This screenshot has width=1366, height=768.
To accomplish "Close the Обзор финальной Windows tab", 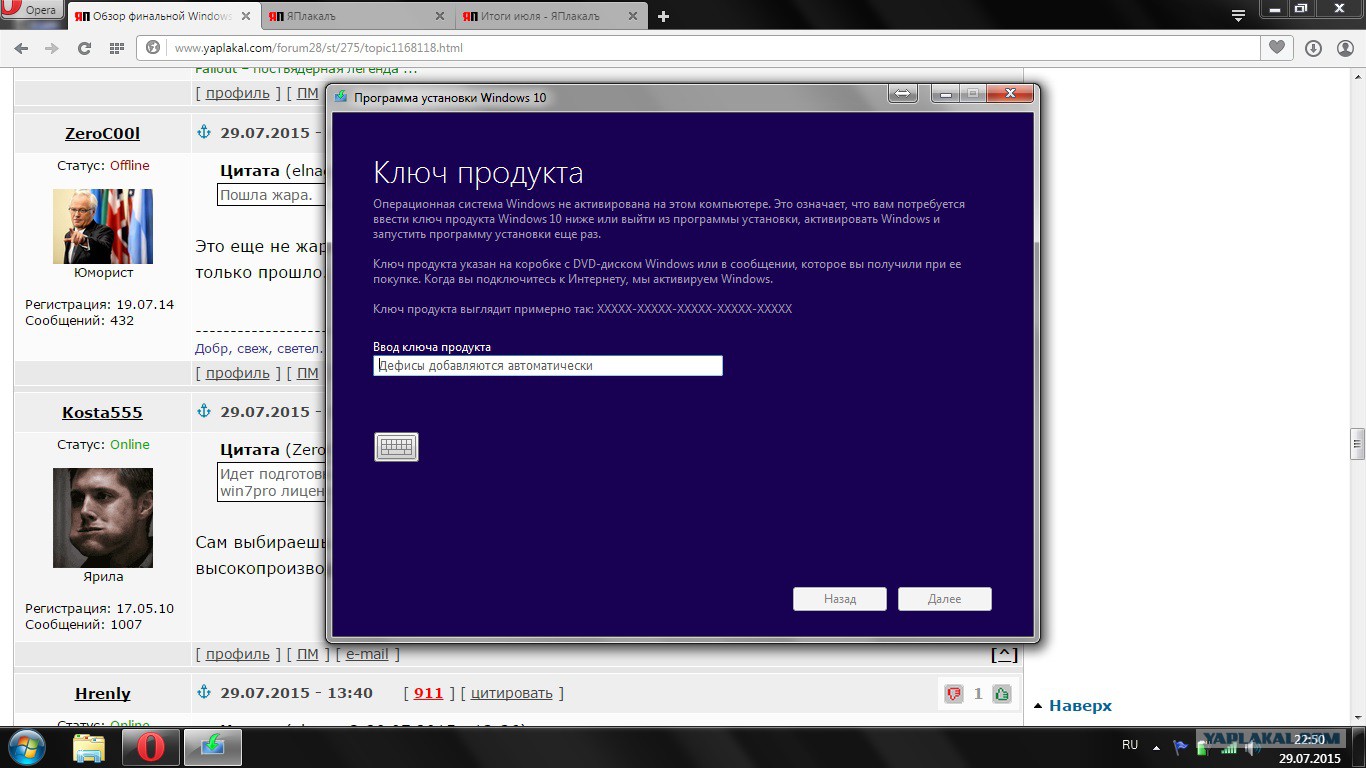I will [x=248, y=17].
